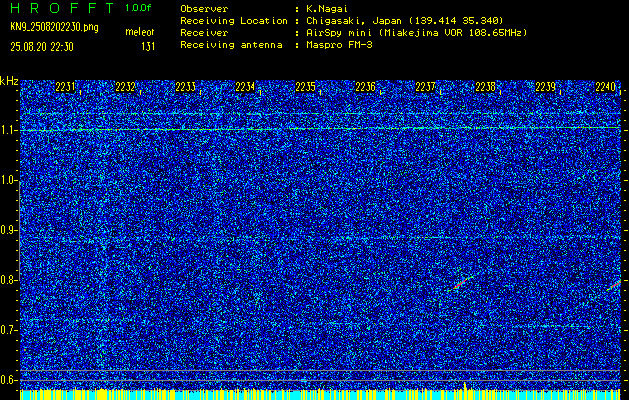629x400 pixels.
Task: Click the version number 1.00f
Action: pos(138,8)
